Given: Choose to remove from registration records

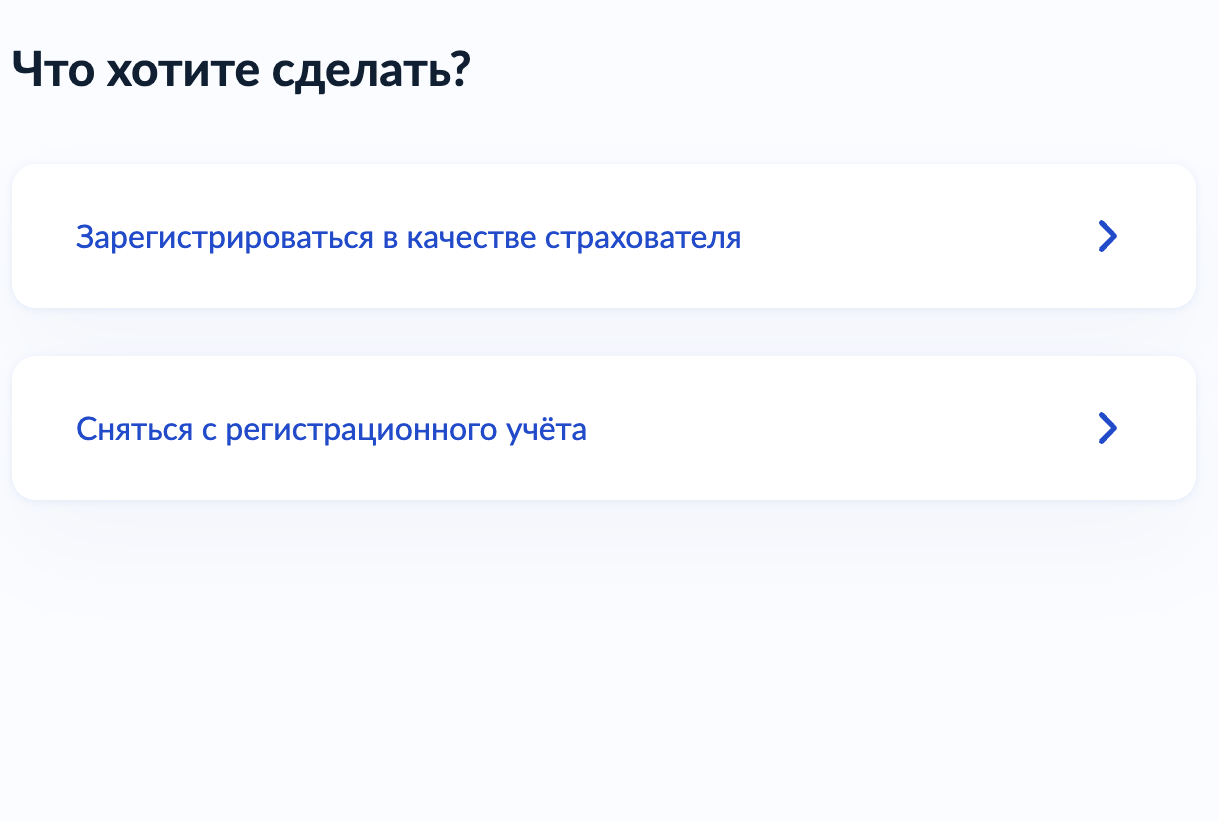Looking at the screenshot, I should coord(331,430).
